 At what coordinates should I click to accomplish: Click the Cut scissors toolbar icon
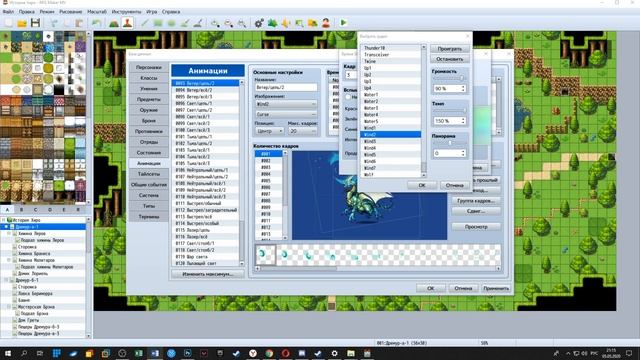tap(54, 23)
